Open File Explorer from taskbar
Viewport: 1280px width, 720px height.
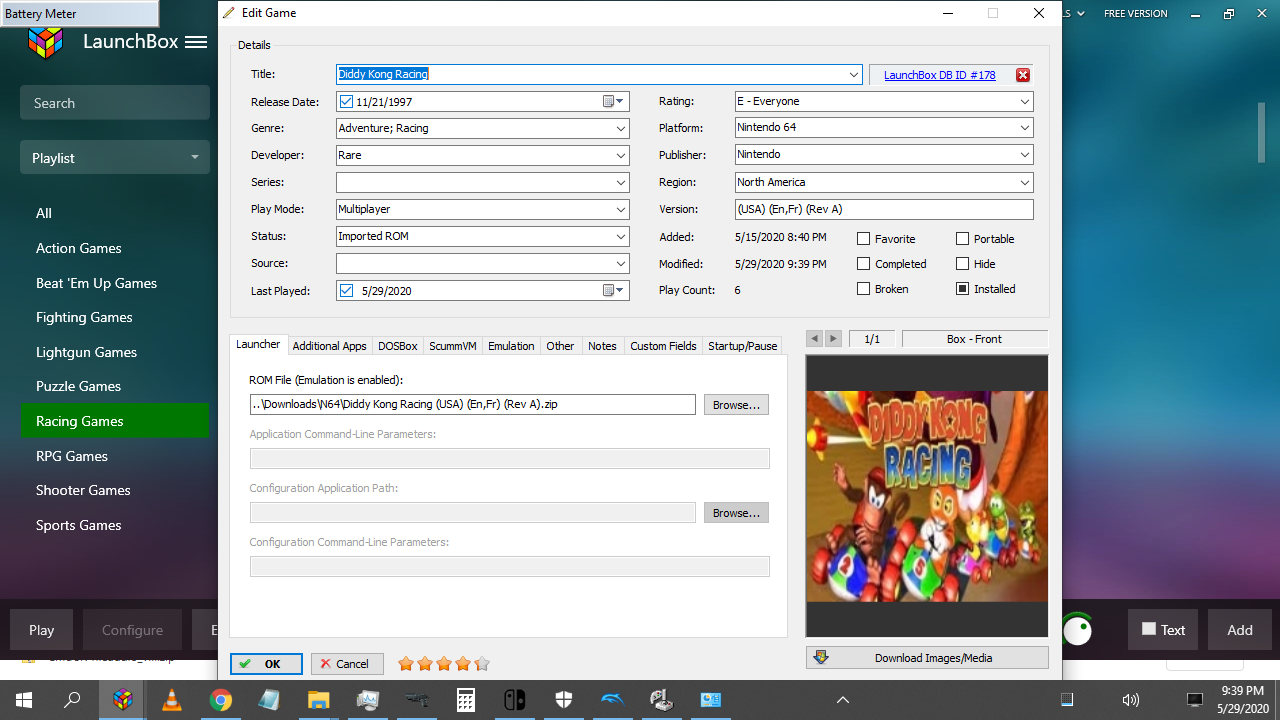click(318, 700)
